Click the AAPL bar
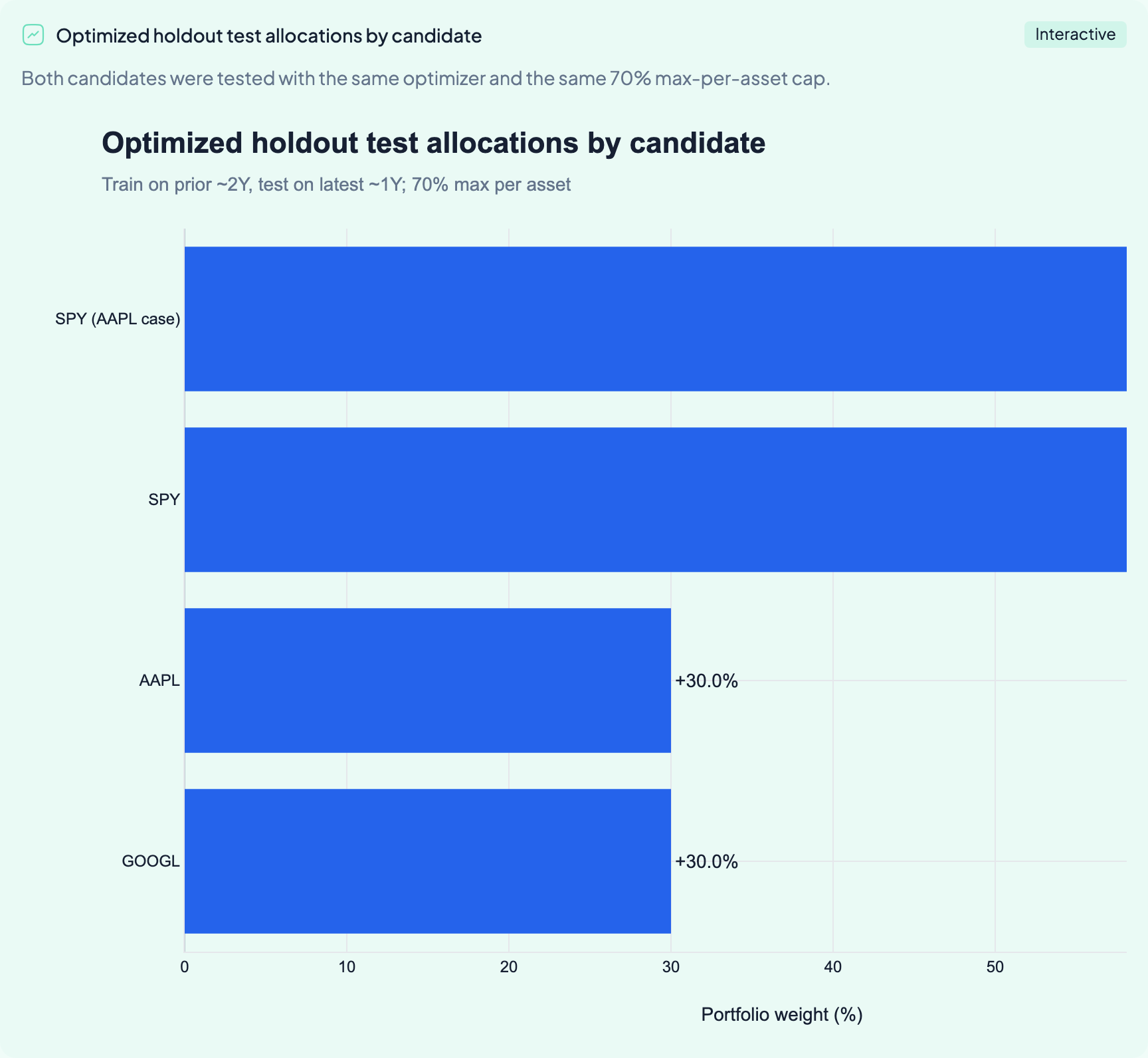This screenshot has height=1058, width=1148. click(428, 681)
